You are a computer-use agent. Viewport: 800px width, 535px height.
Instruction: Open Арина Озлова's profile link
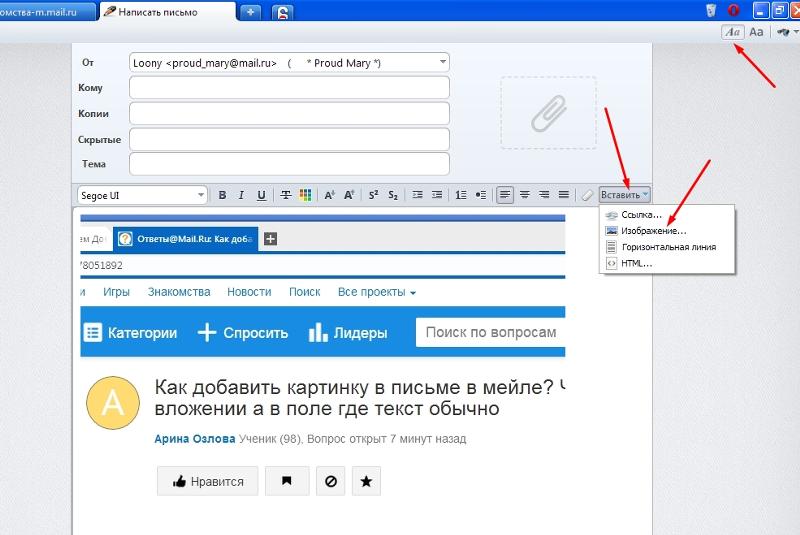[195, 439]
